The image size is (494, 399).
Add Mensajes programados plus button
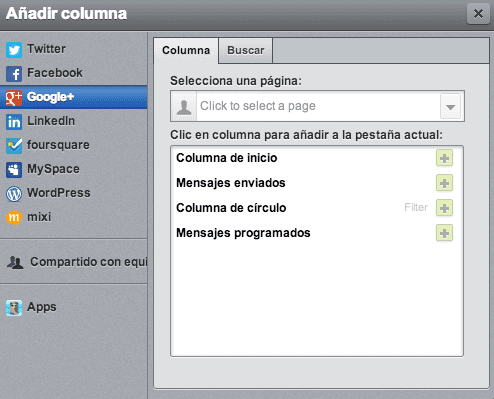point(444,233)
